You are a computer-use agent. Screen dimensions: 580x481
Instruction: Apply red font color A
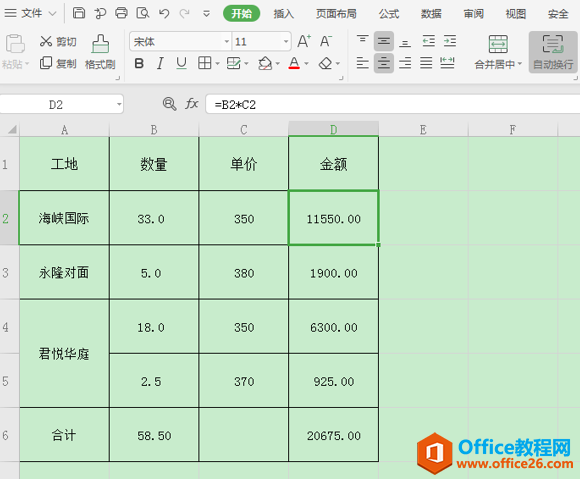[294, 63]
